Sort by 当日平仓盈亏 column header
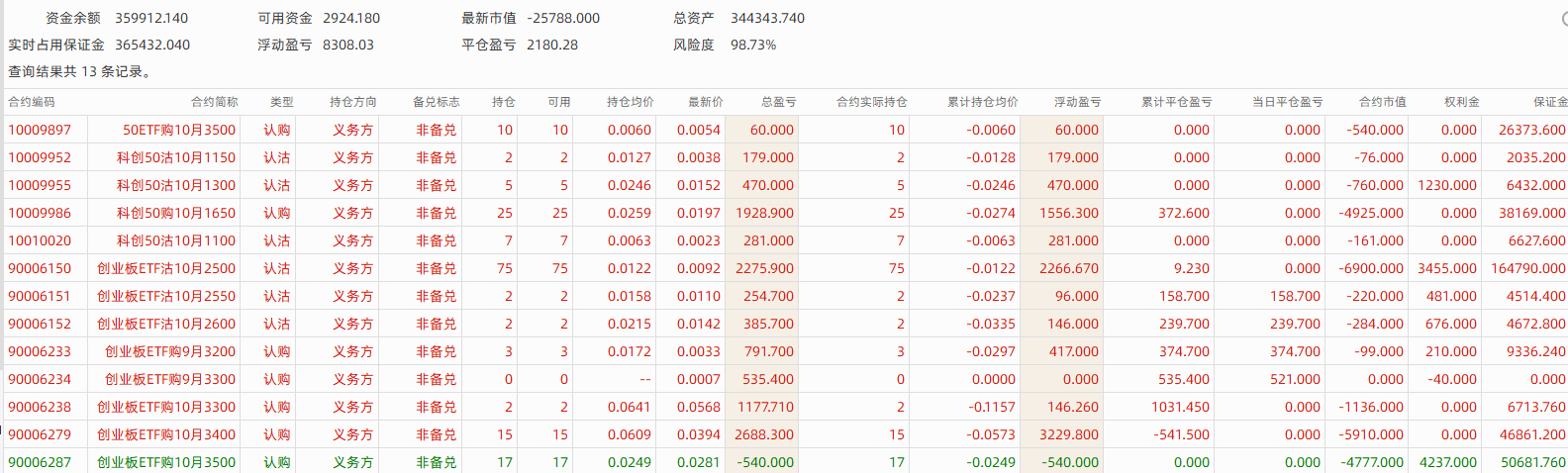Viewport: 1568px width, 473px height. click(1287, 102)
